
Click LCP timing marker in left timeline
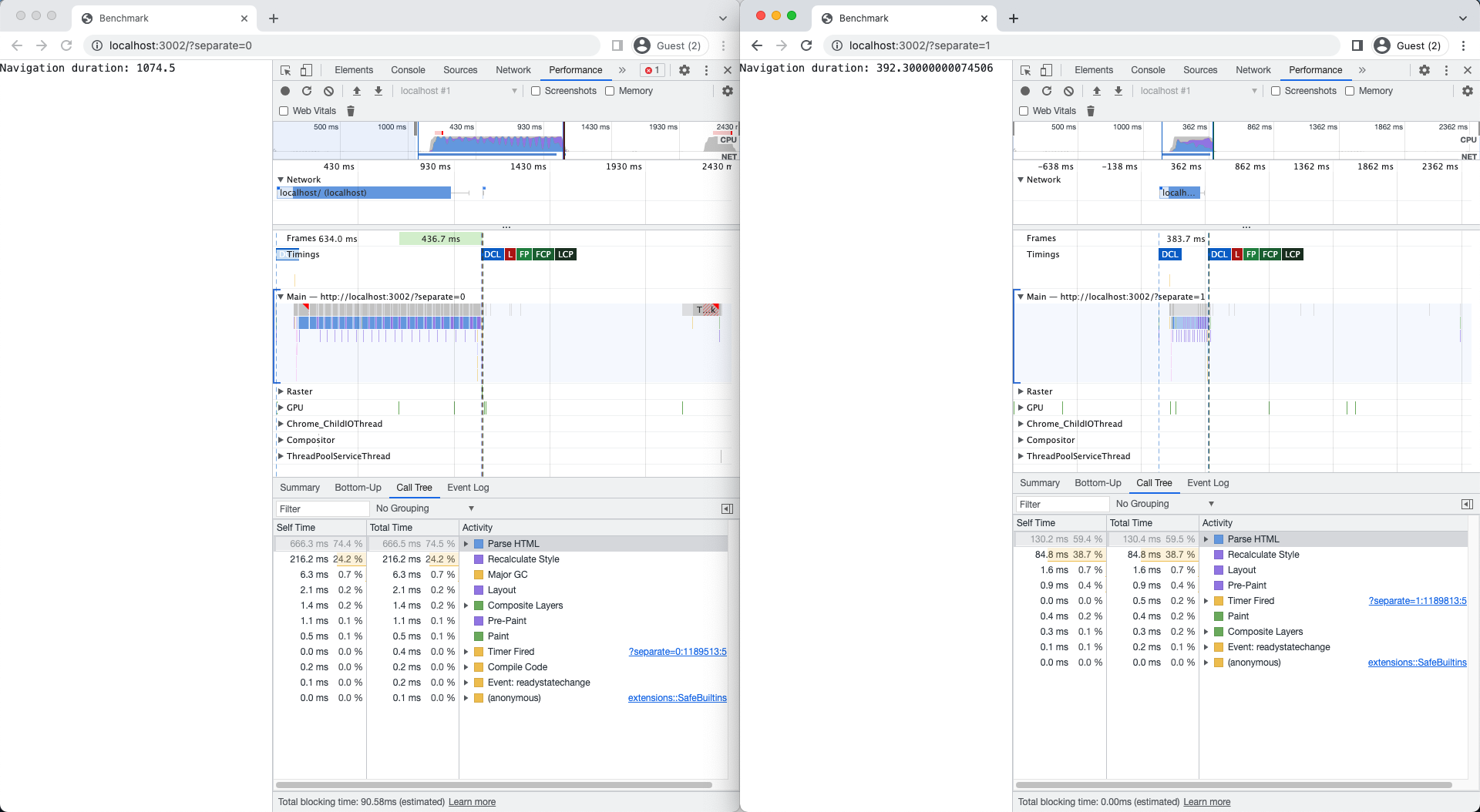pos(566,254)
